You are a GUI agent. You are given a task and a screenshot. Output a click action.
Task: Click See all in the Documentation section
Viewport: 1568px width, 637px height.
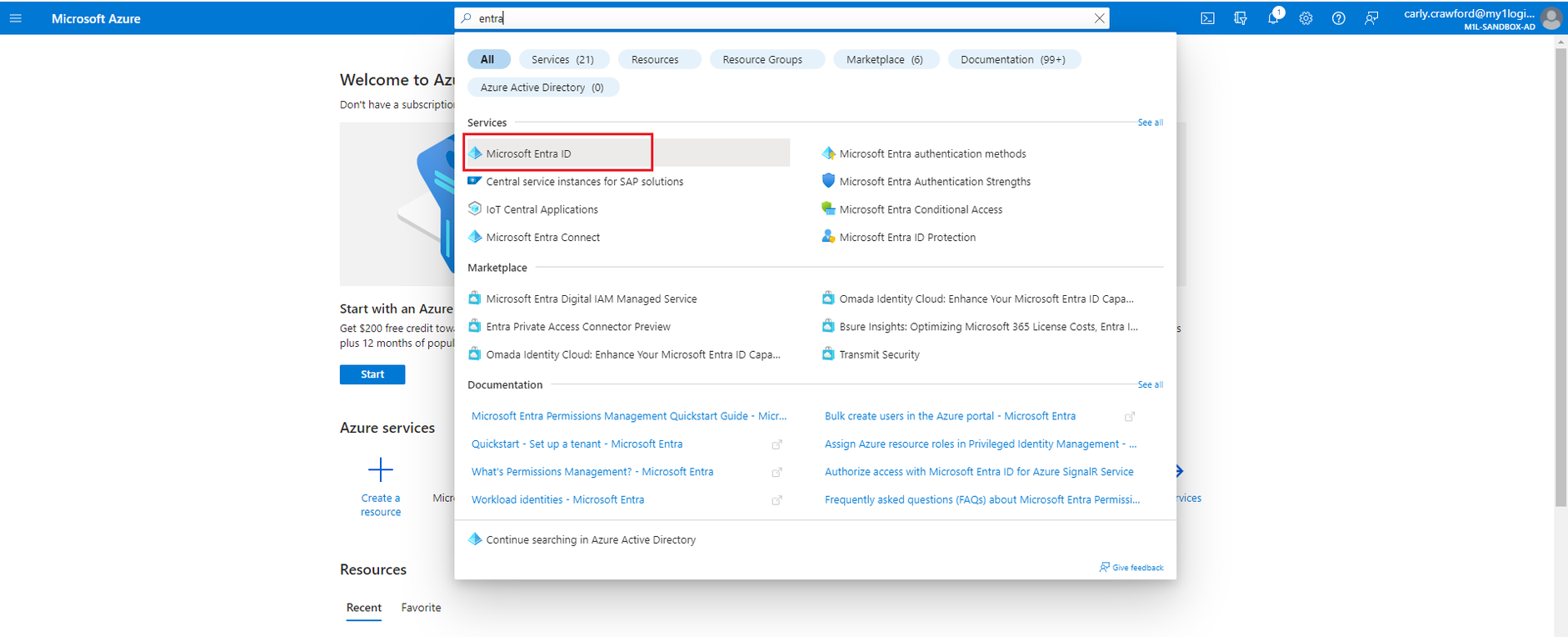[1151, 384]
